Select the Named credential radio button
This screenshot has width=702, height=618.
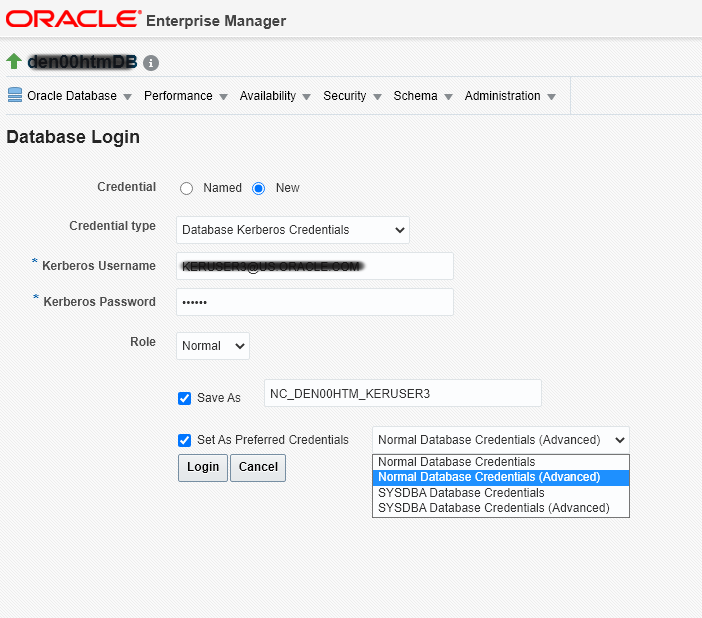pos(186,189)
